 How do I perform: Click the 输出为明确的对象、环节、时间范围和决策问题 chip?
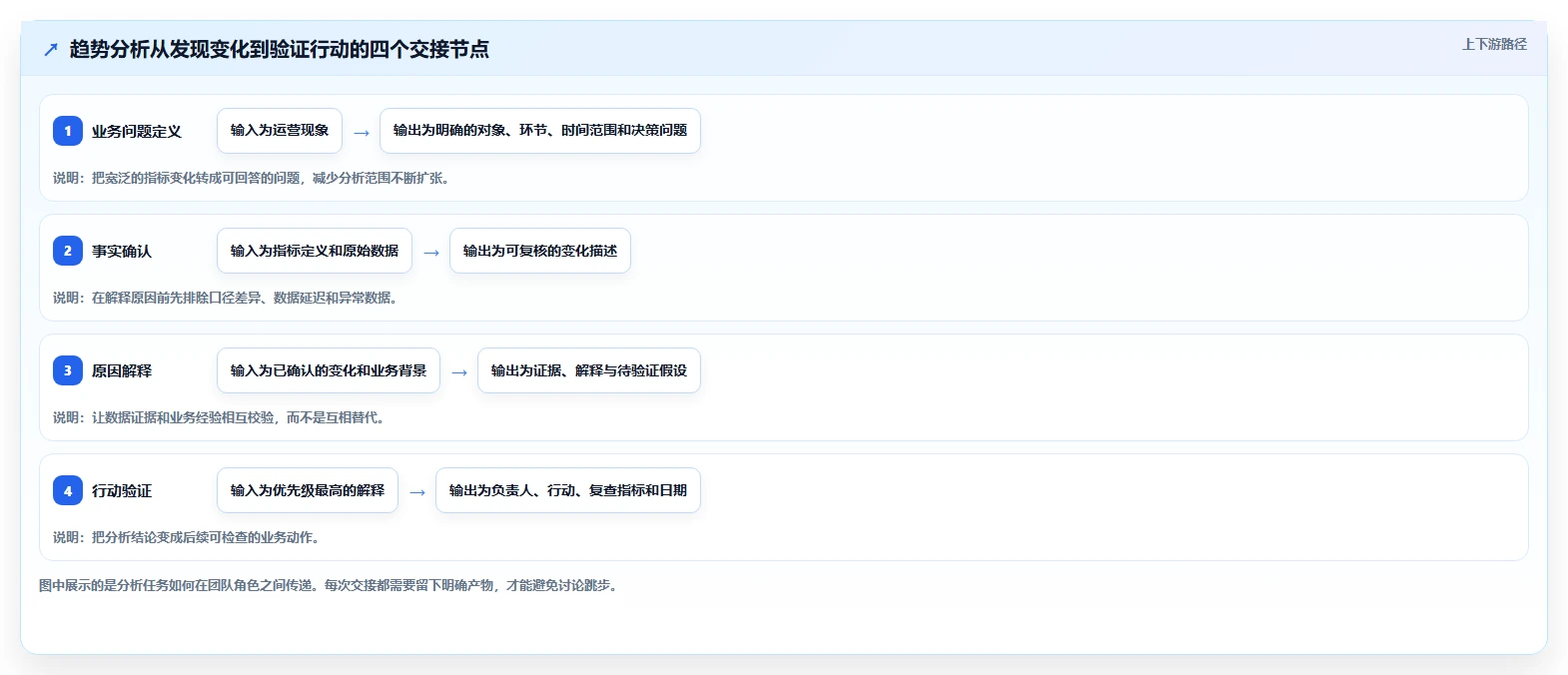point(540,131)
